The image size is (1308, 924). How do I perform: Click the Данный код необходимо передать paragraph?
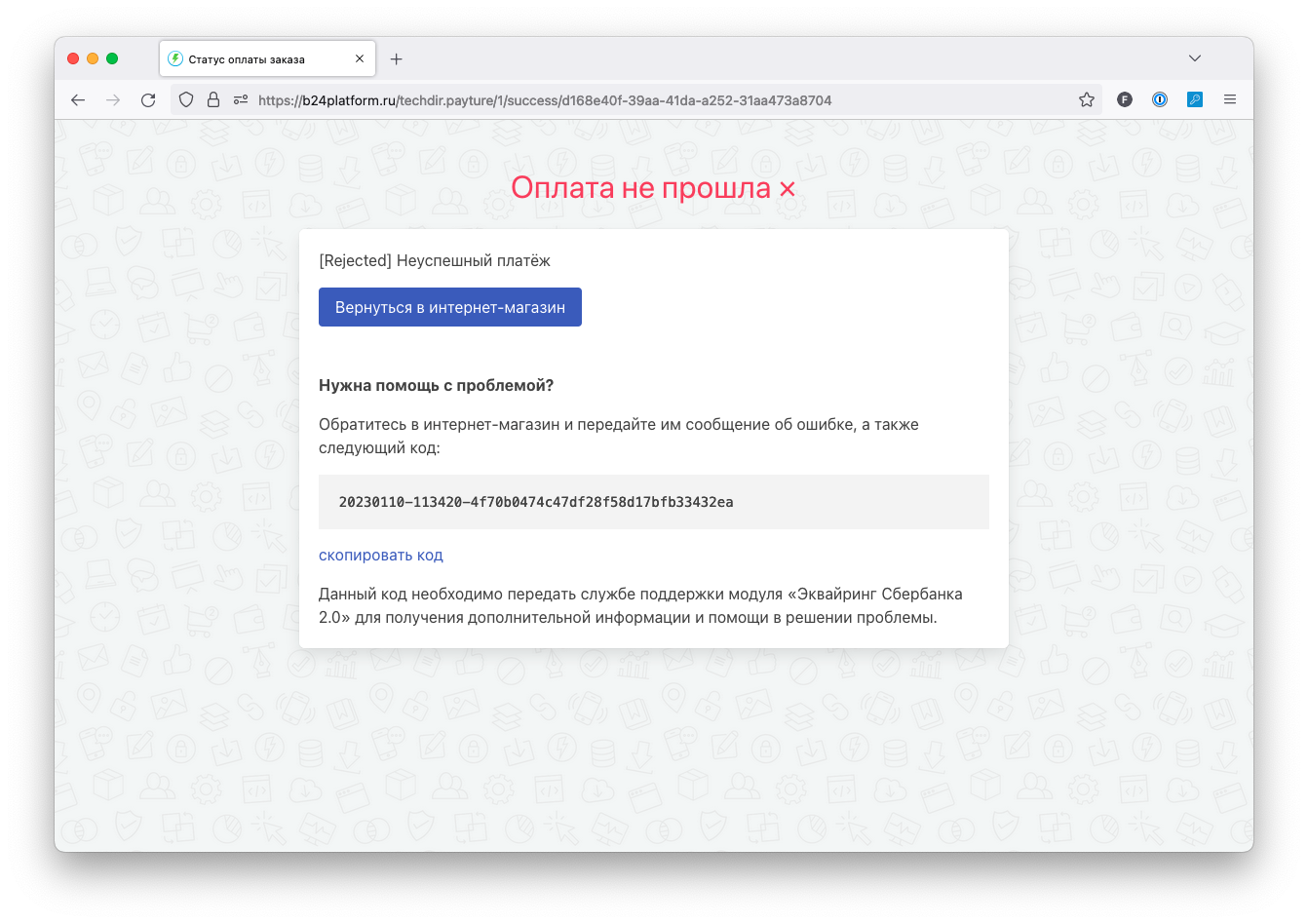tap(640, 605)
